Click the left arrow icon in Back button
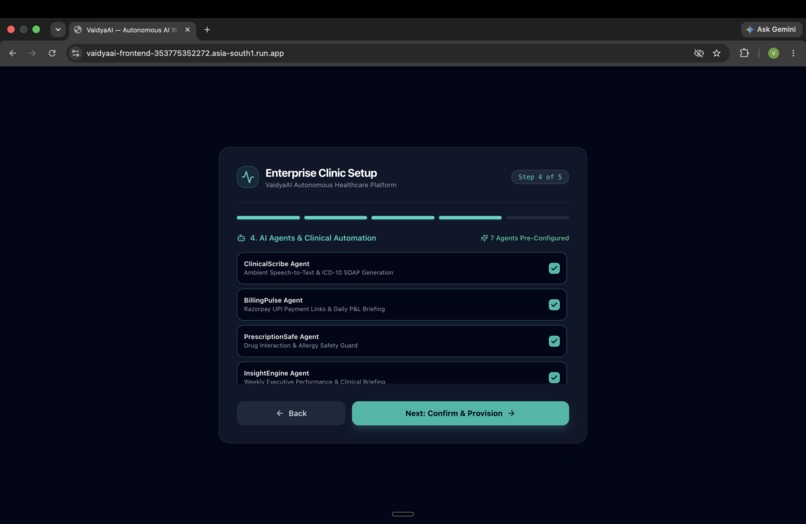806x524 pixels. coord(280,413)
